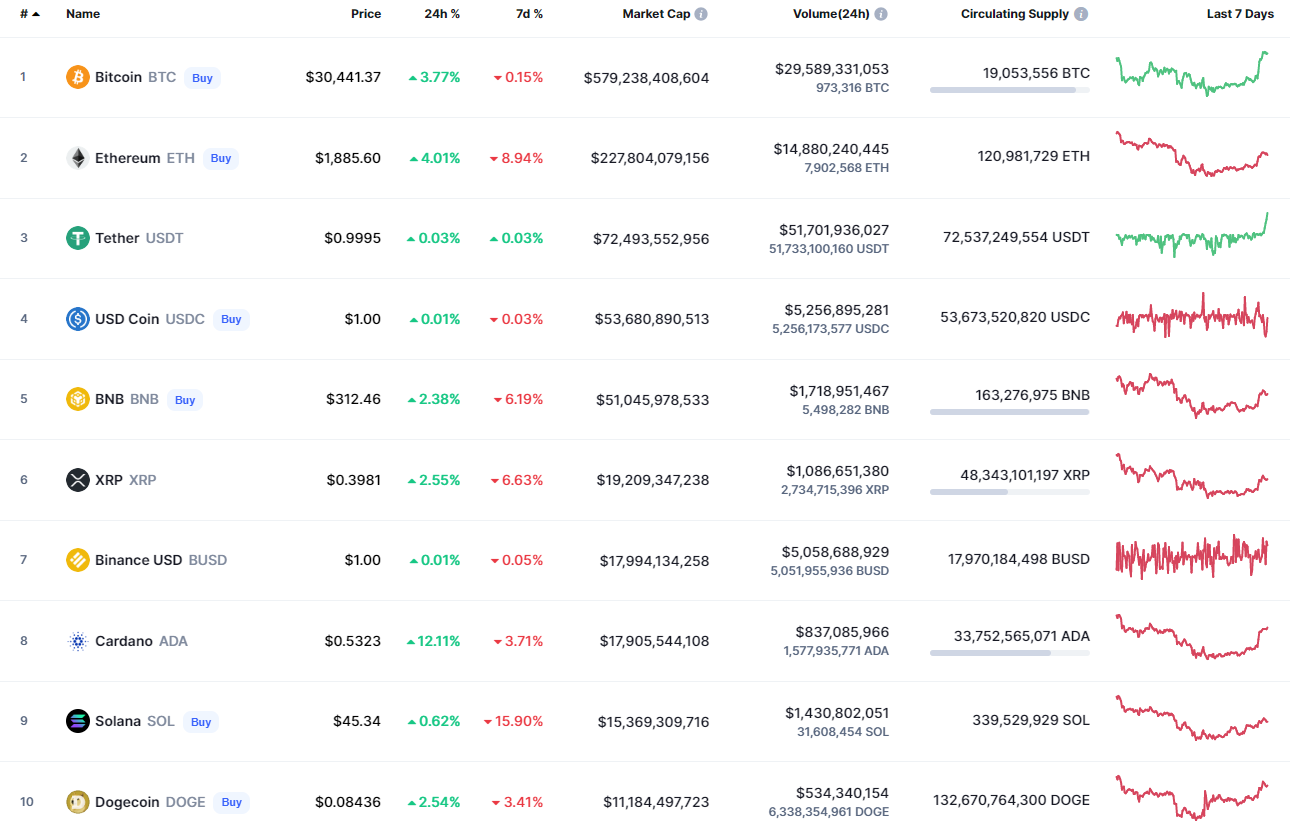Sort the table by Name column
This screenshot has height=837, width=1290.
(x=83, y=14)
